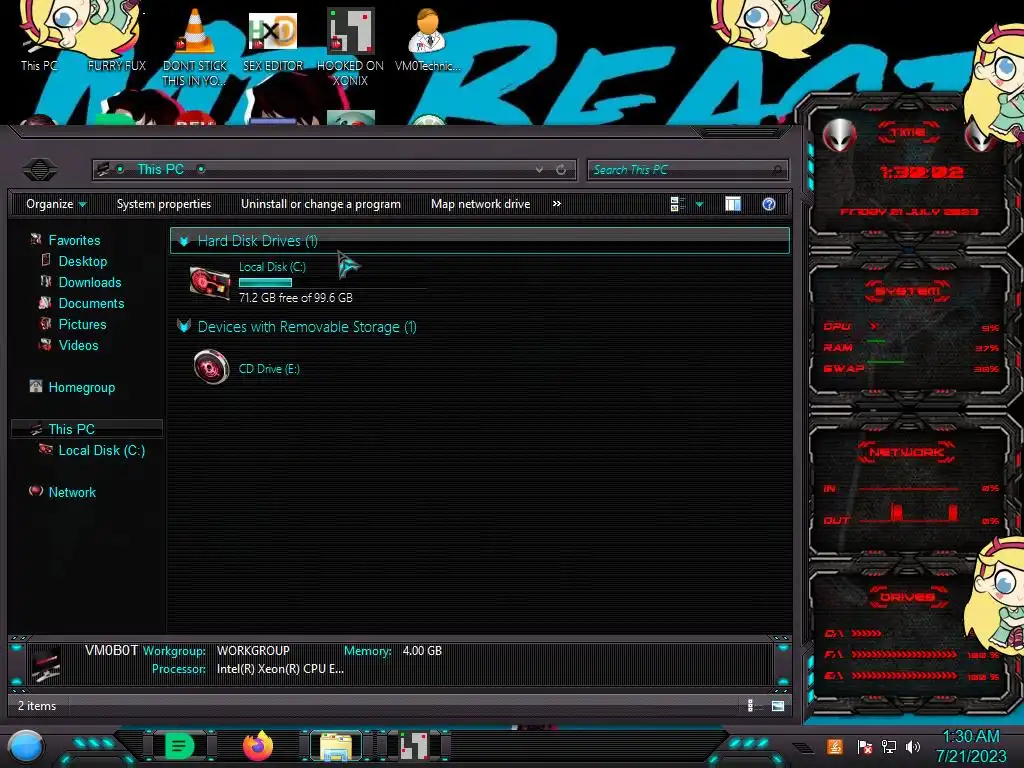The height and width of the screenshot is (768, 1024).
Task: Click the DRIVES gadget header
Action: pyautogui.click(x=908, y=597)
